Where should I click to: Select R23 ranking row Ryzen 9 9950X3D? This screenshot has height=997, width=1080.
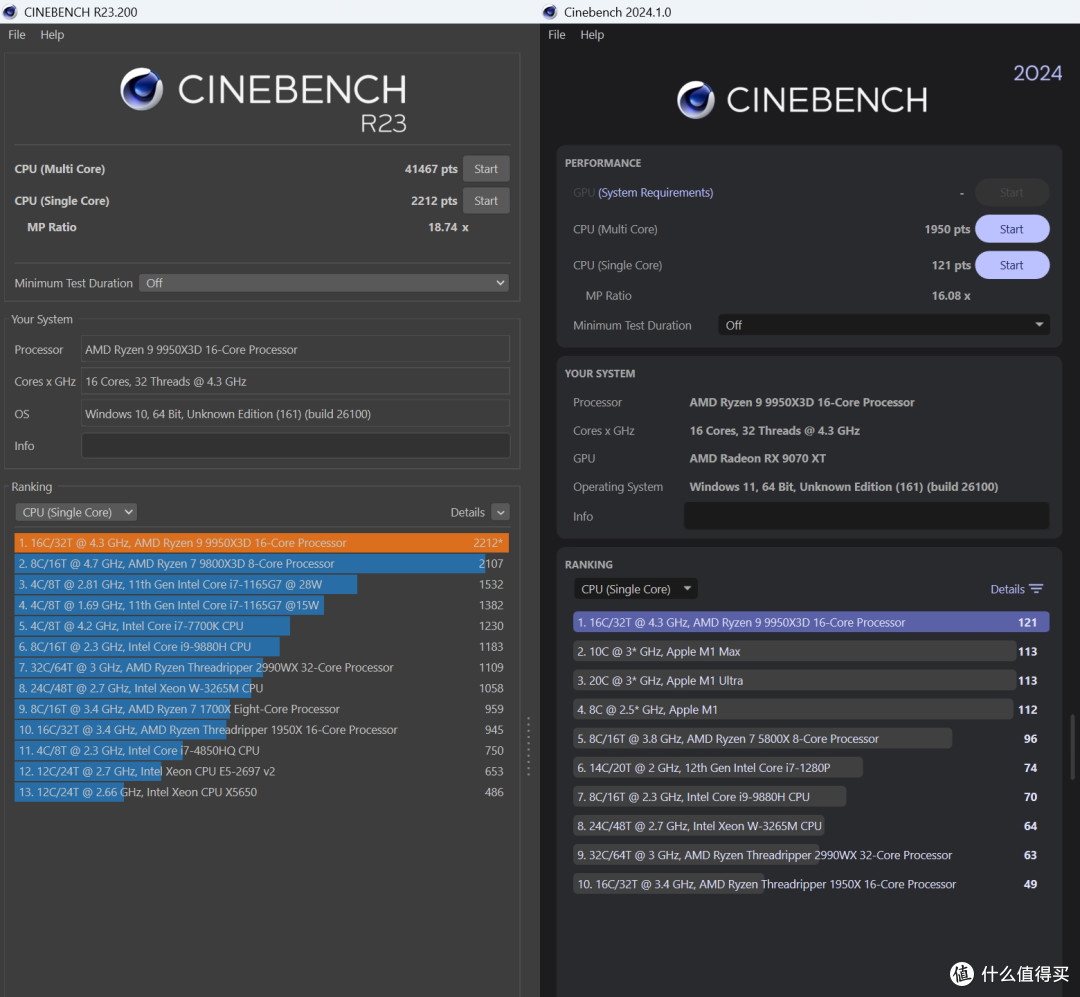point(262,543)
